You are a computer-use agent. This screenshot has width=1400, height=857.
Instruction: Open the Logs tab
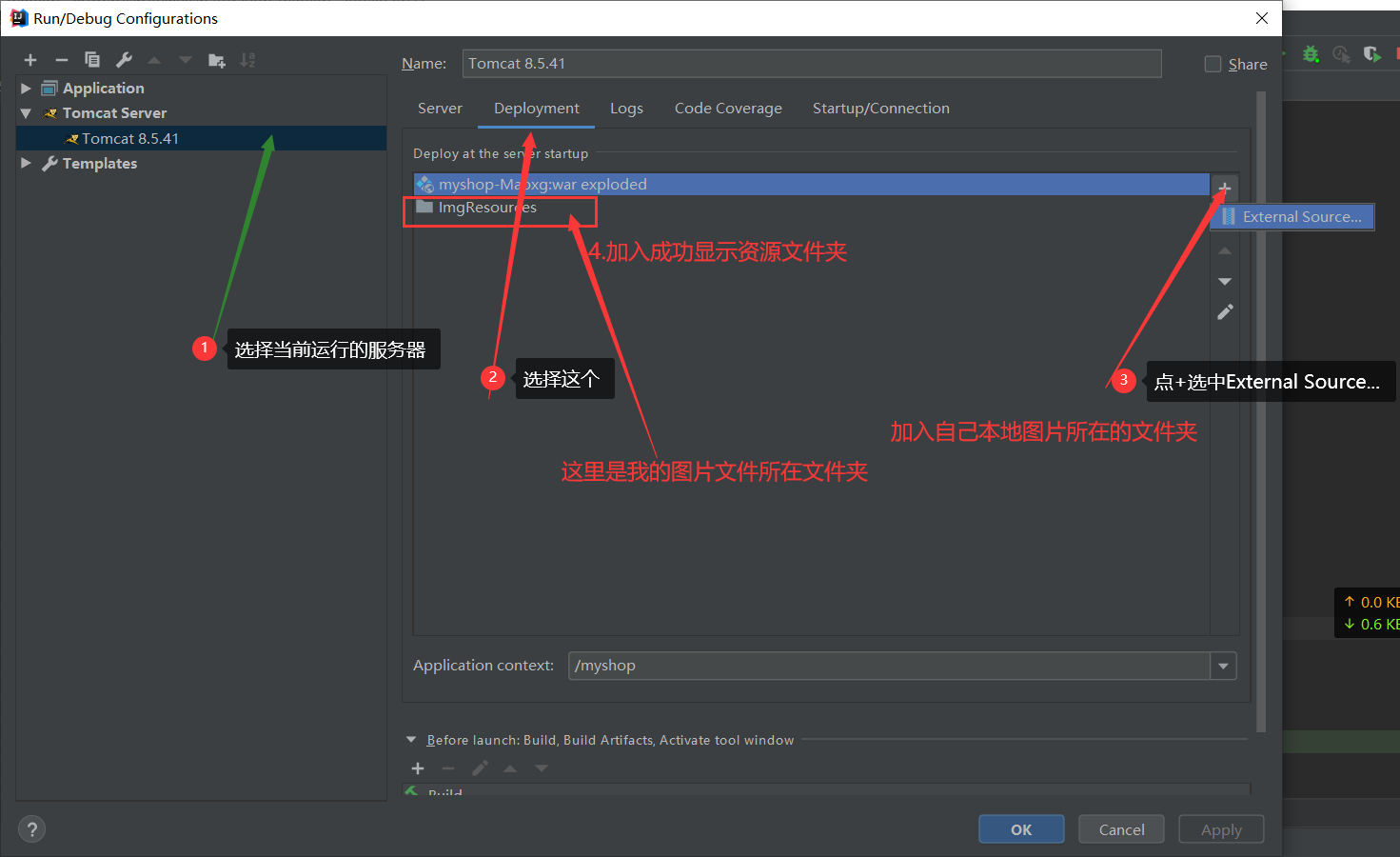(x=626, y=109)
